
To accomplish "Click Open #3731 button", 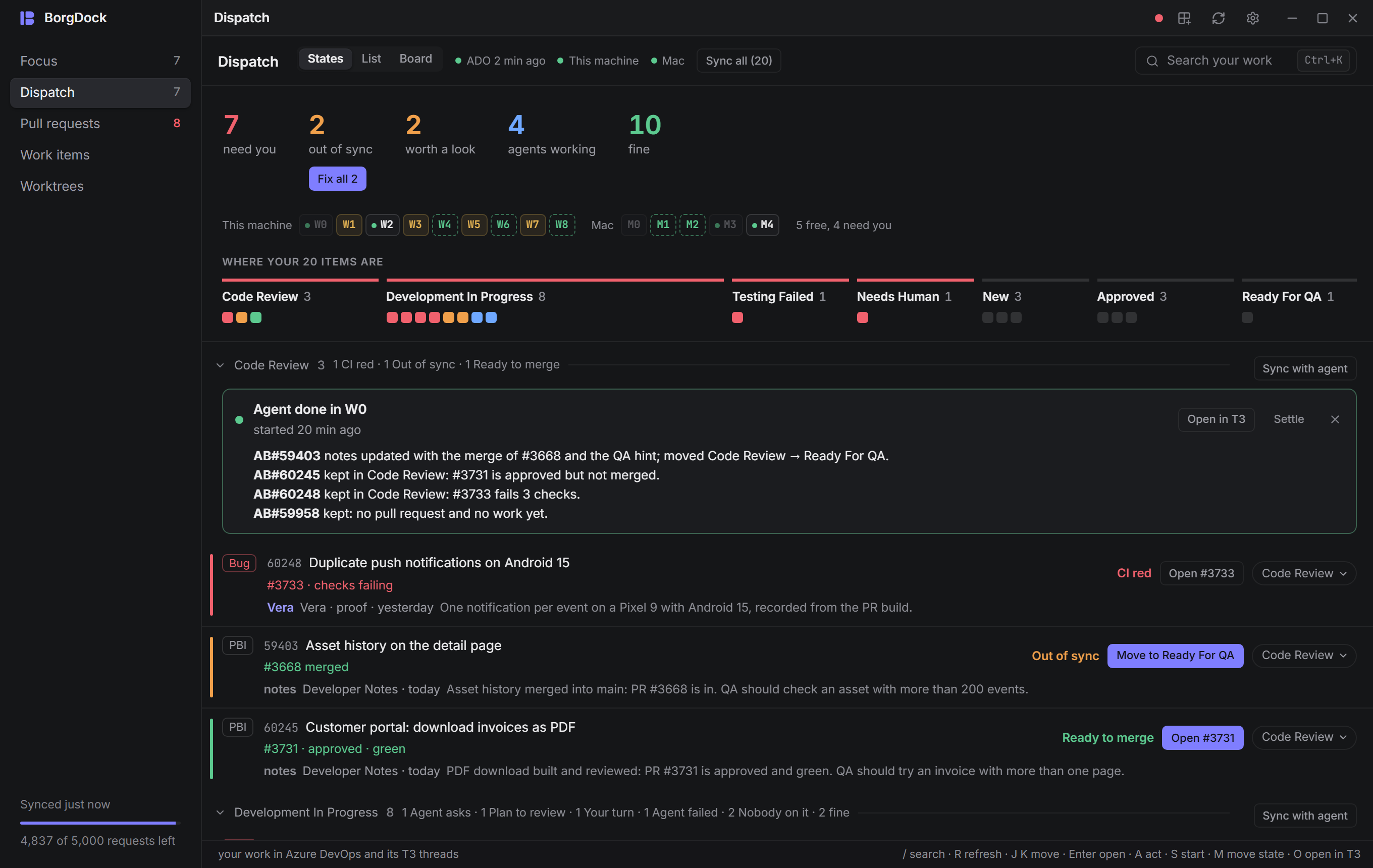I will tap(1202, 738).
